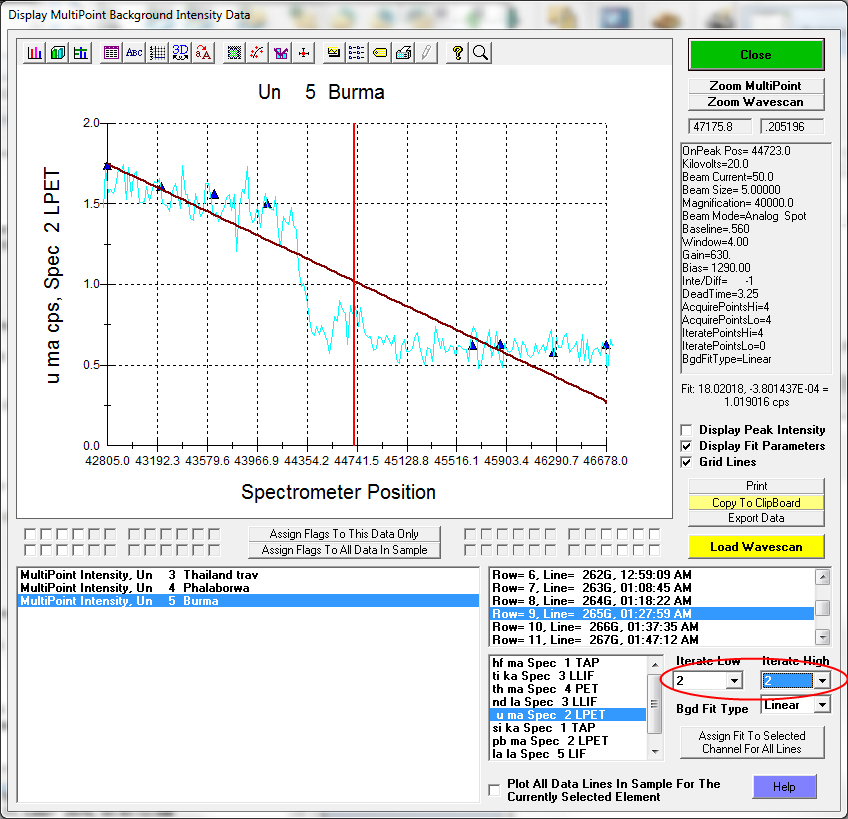Image resolution: width=848 pixels, height=819 pixels.
Task: Open the Iterate High dropdown
Action: click(x=821, y=681)
